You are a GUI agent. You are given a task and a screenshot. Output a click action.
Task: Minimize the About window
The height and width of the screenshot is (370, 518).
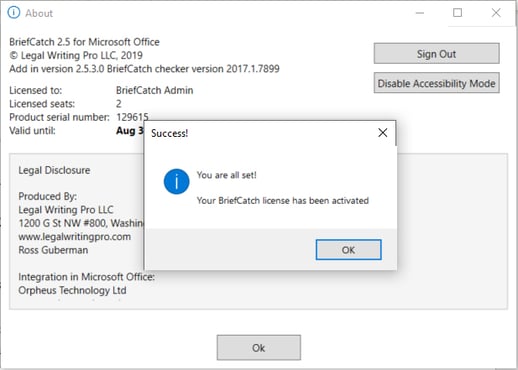click(x=420, y=13)
